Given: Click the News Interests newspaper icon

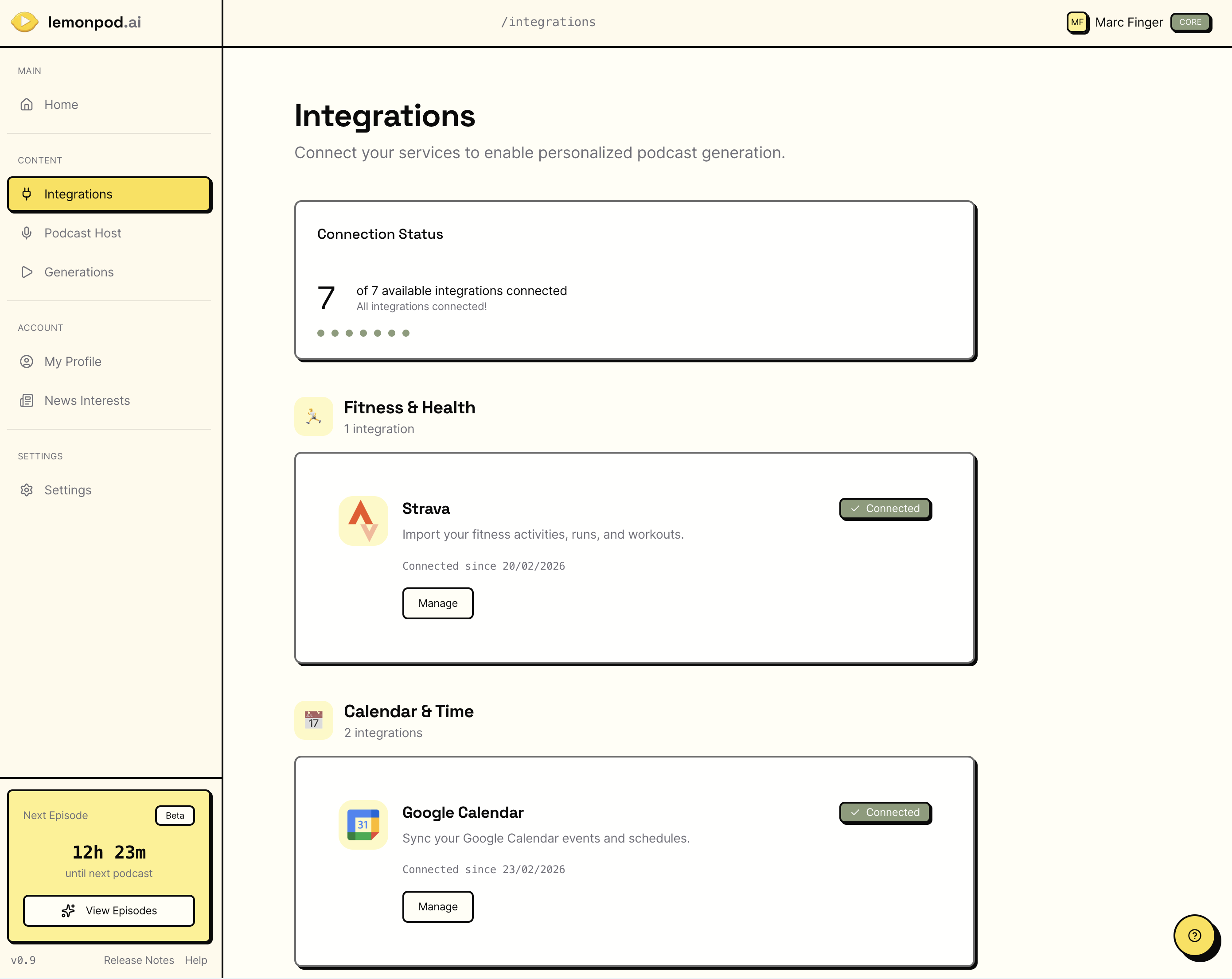Looking at the screenshot, I should [27, 400].
